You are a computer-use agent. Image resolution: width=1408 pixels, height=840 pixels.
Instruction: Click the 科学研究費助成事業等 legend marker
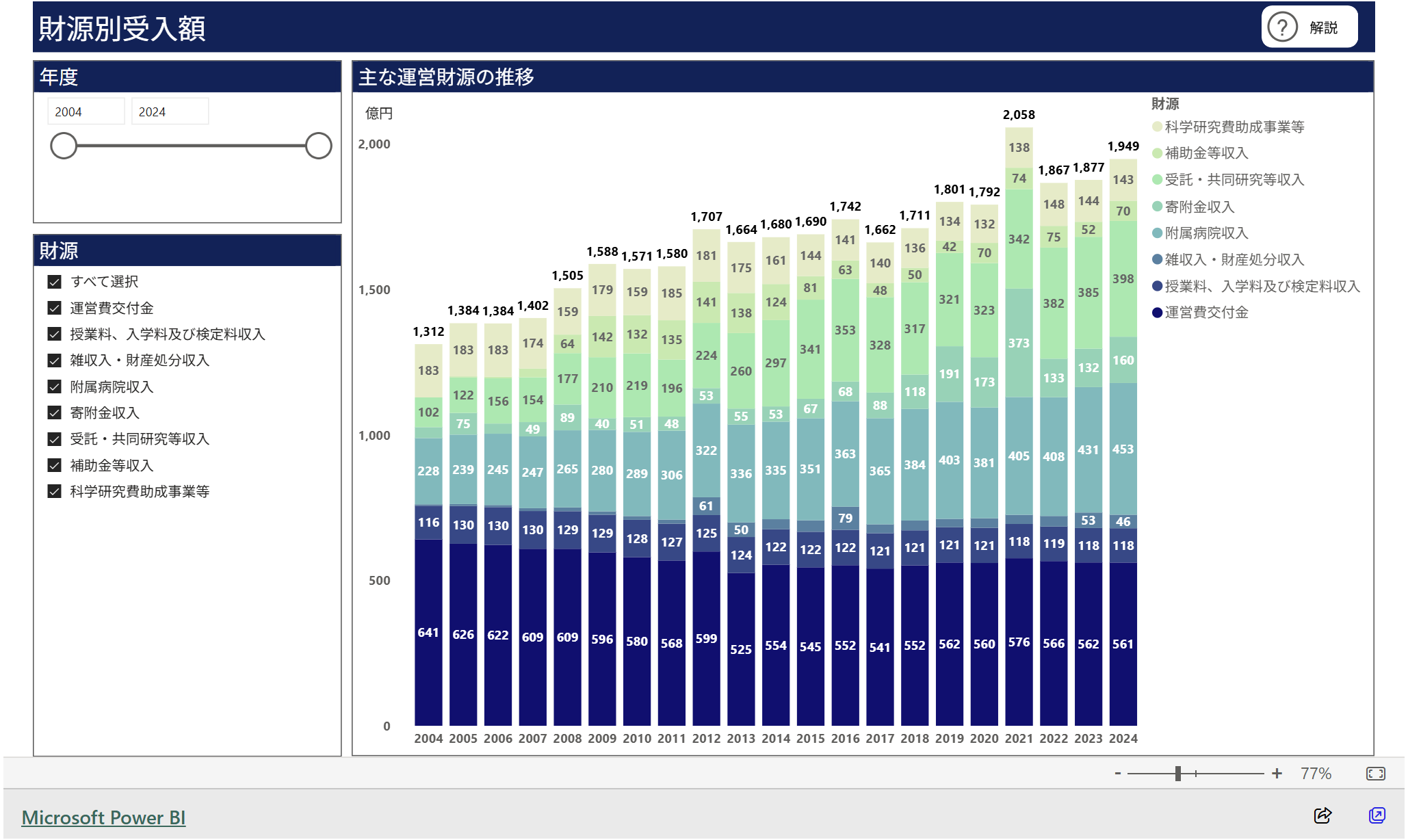(1157, 127)
